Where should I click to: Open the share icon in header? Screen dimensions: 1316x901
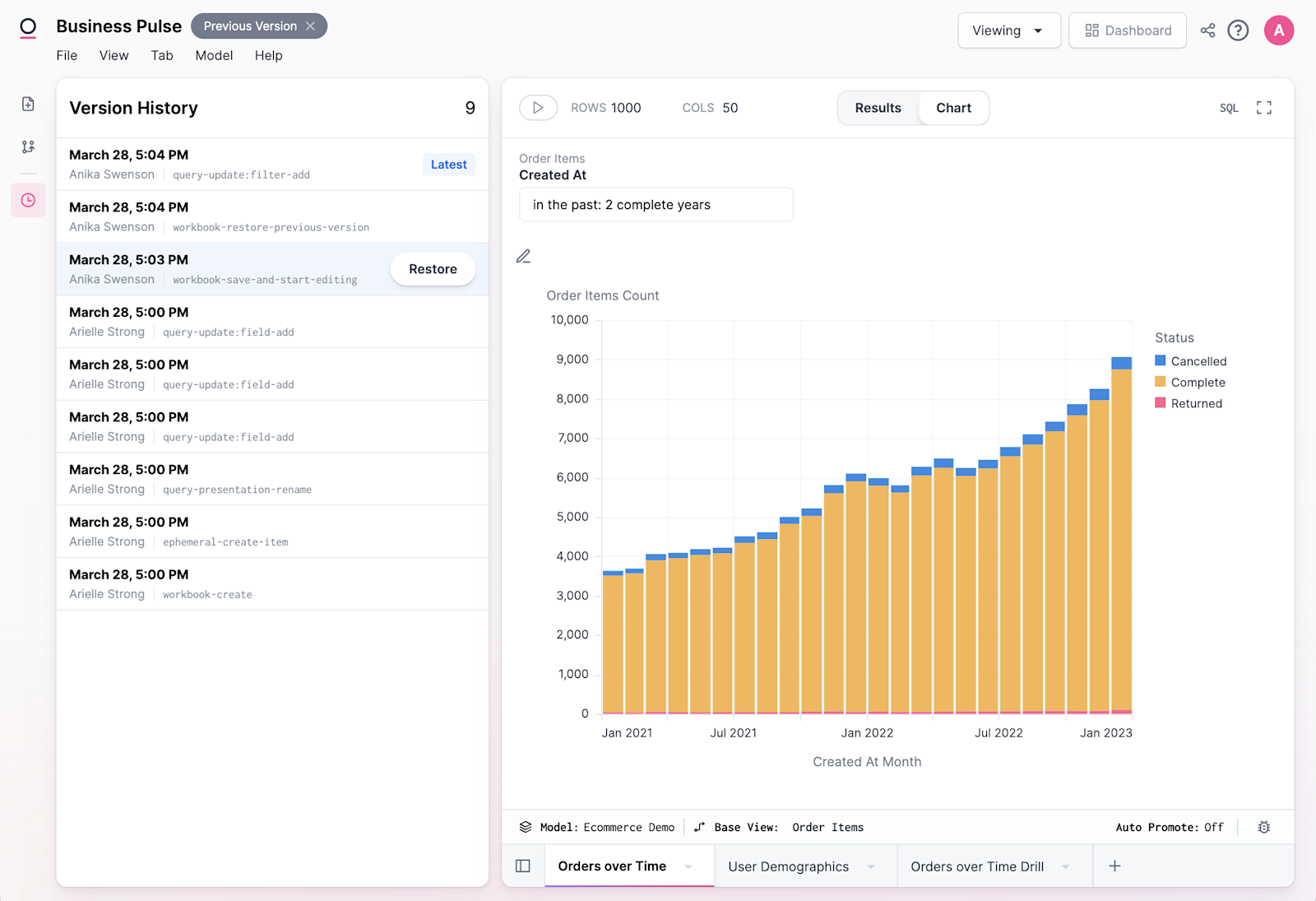tap(1207, 30)
